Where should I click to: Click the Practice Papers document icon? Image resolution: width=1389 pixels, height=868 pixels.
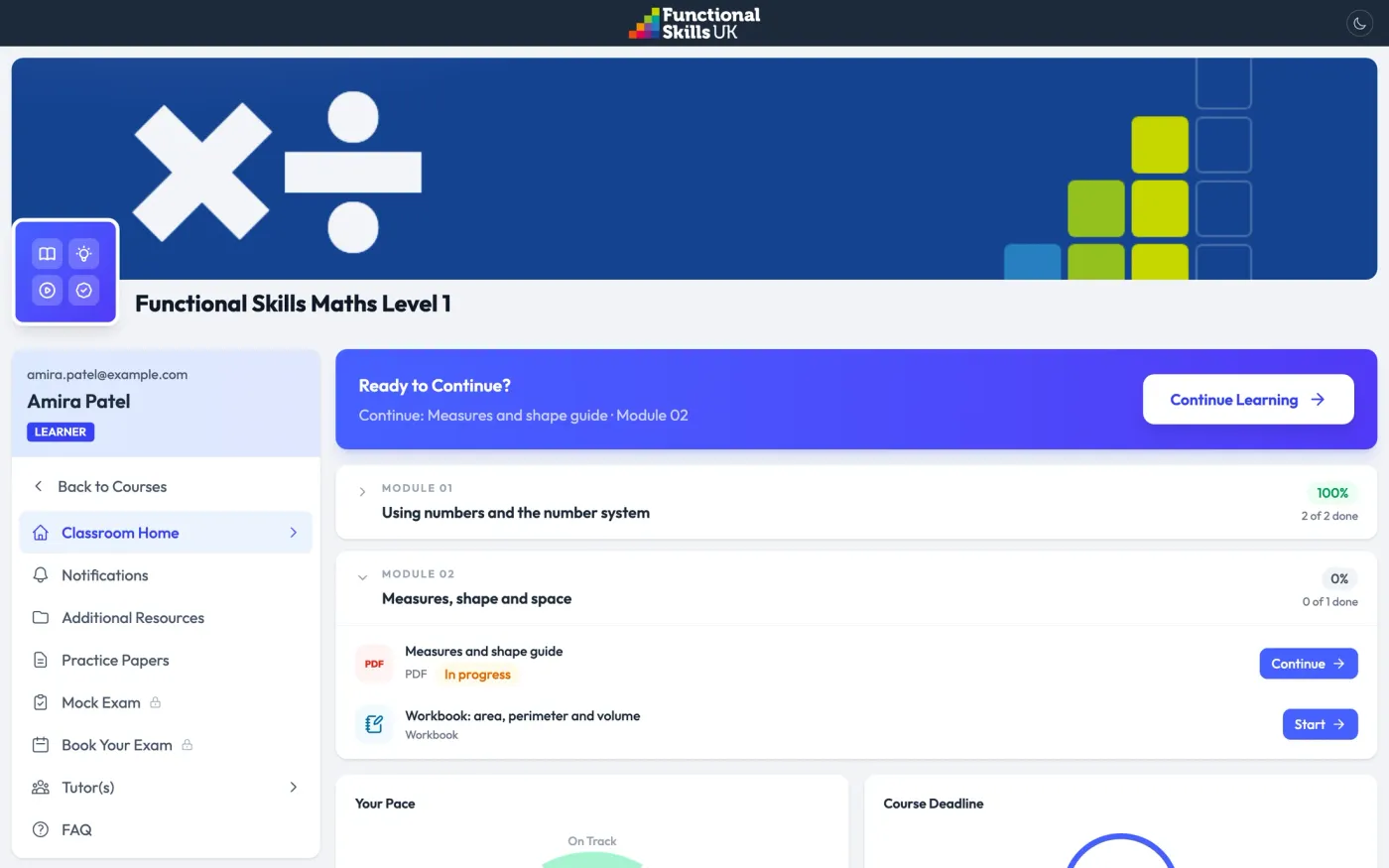tap(41, 660)
